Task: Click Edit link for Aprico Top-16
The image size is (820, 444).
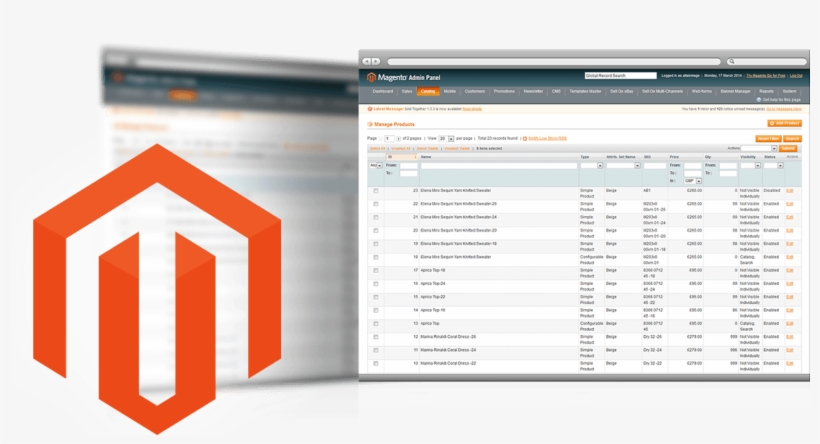Action: (x=790, y=310)
